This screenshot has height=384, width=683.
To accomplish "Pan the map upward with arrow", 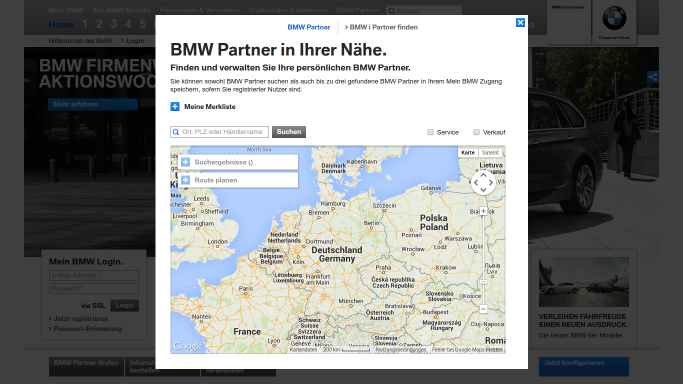I will tap(483, 175).
